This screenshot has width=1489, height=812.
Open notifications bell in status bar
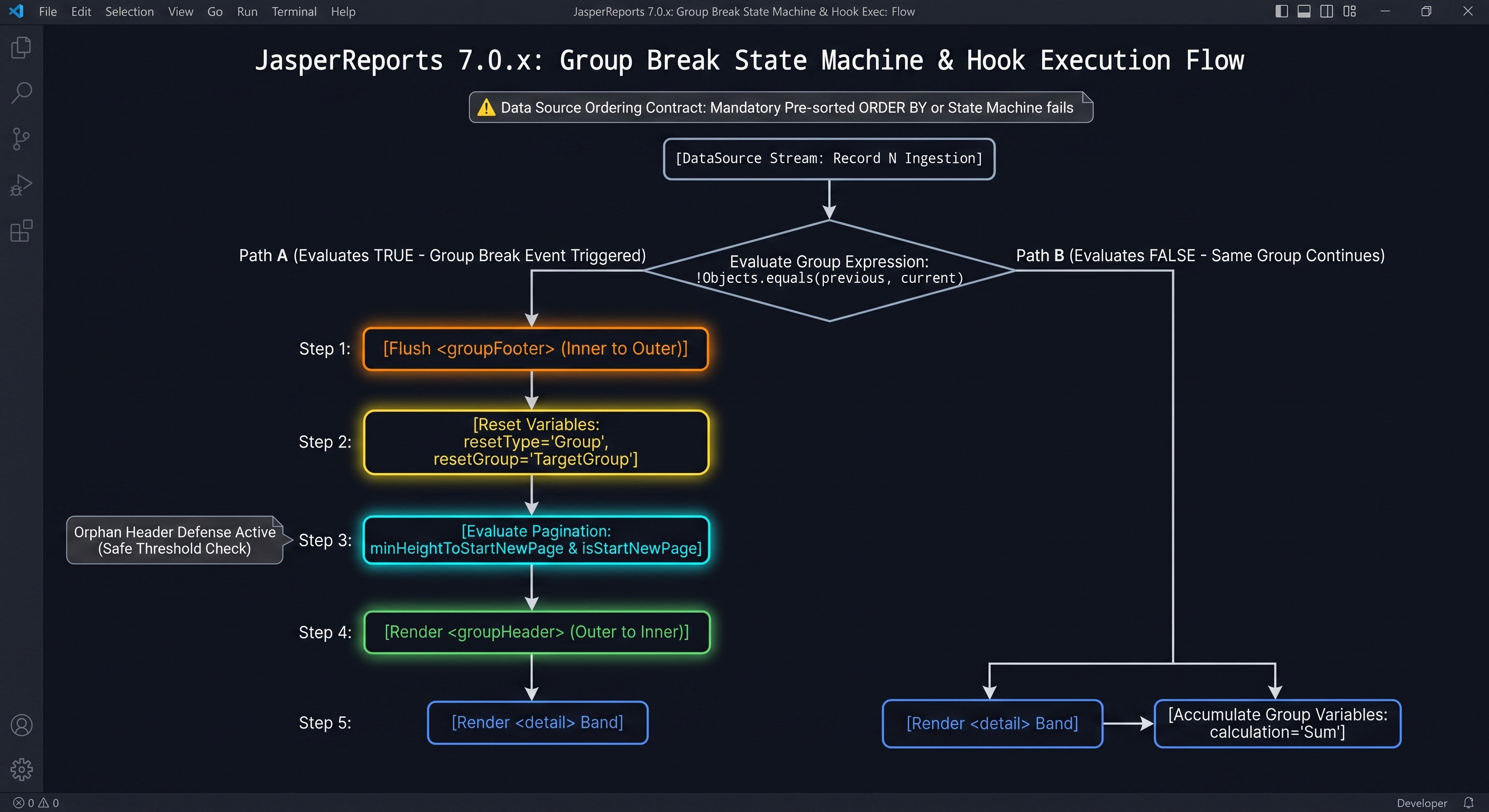pos(1468,802)
